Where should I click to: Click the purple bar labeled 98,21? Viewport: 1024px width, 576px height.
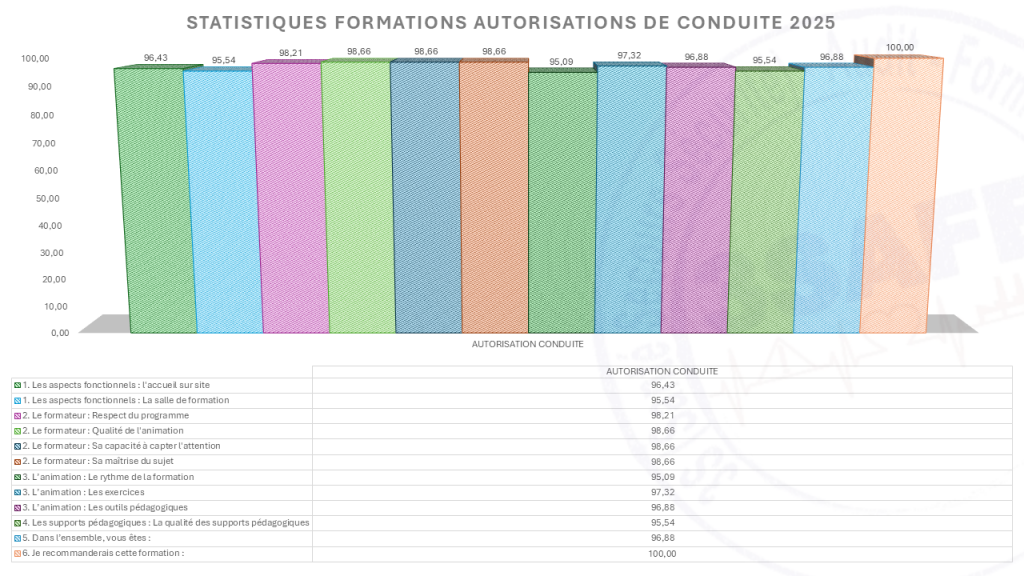point(291,197)
